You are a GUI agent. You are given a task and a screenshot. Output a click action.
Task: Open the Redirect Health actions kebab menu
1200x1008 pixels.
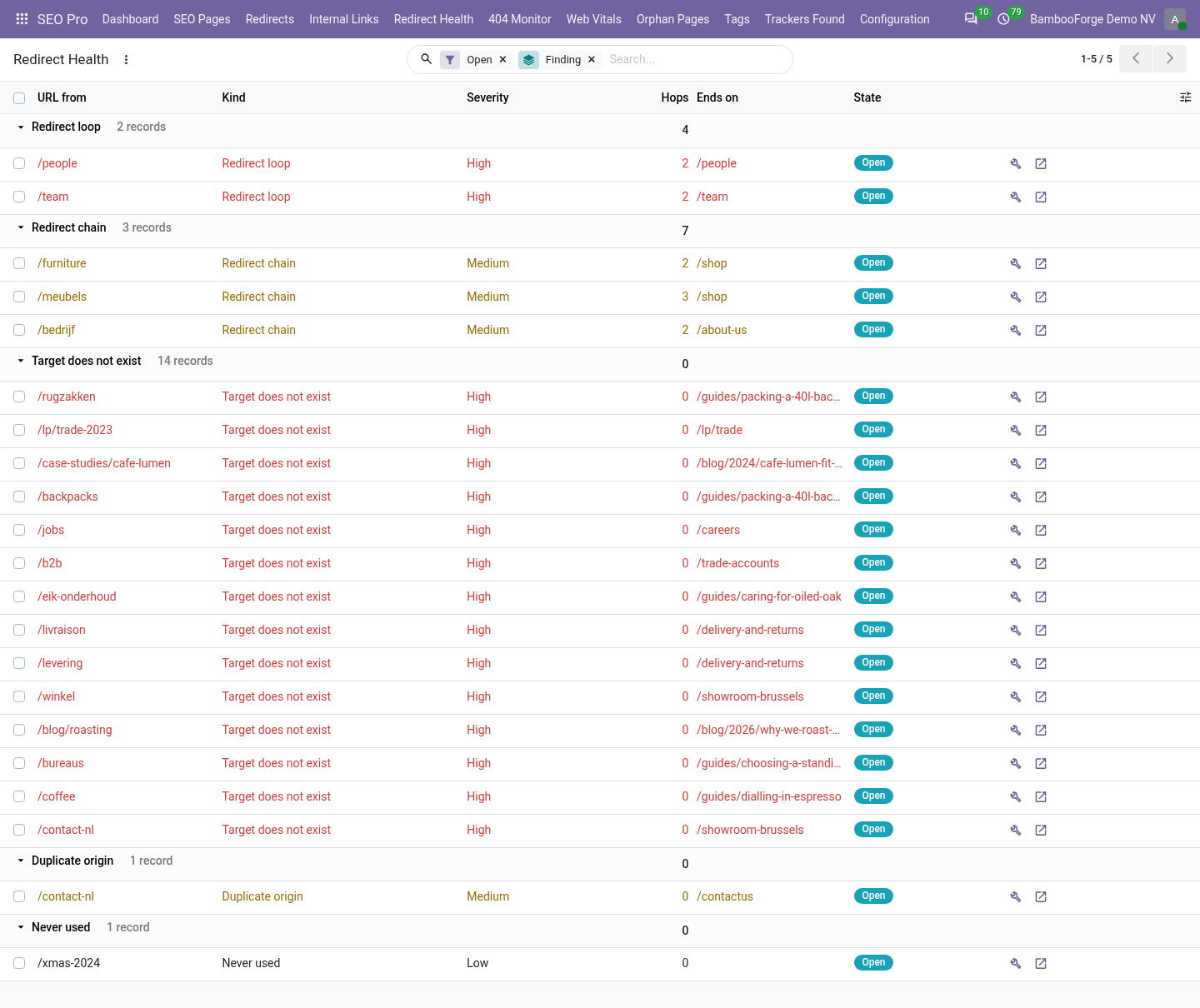click(126, 60)
